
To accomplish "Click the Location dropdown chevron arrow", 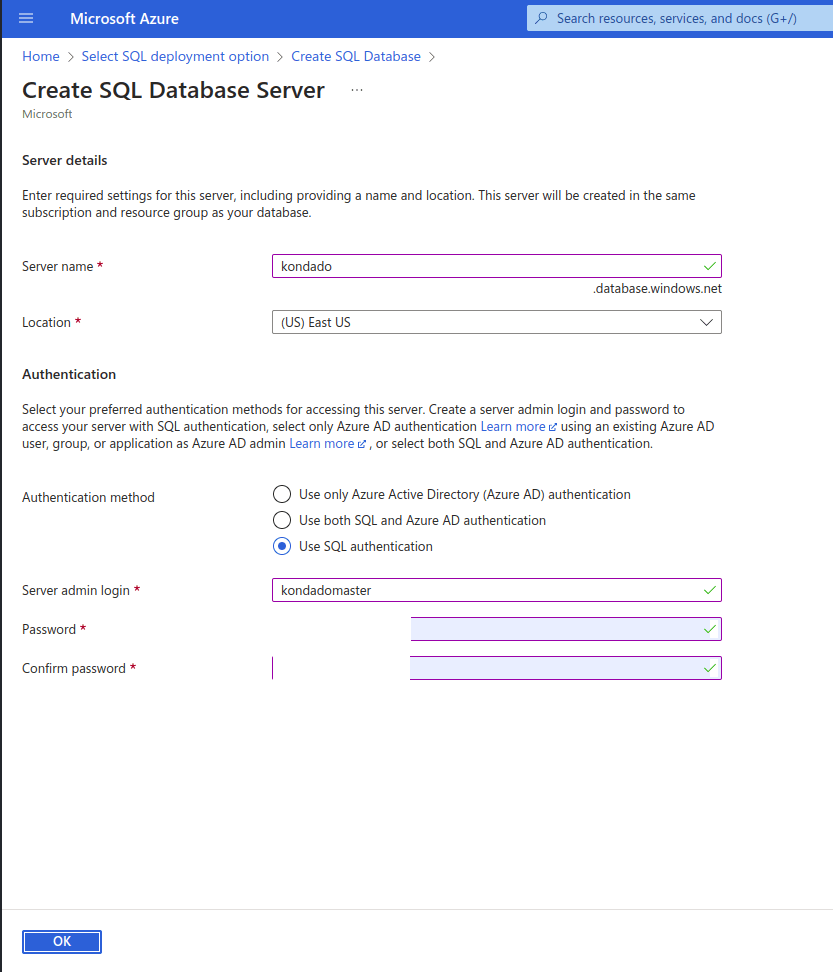I will click(x=706, y=322).
